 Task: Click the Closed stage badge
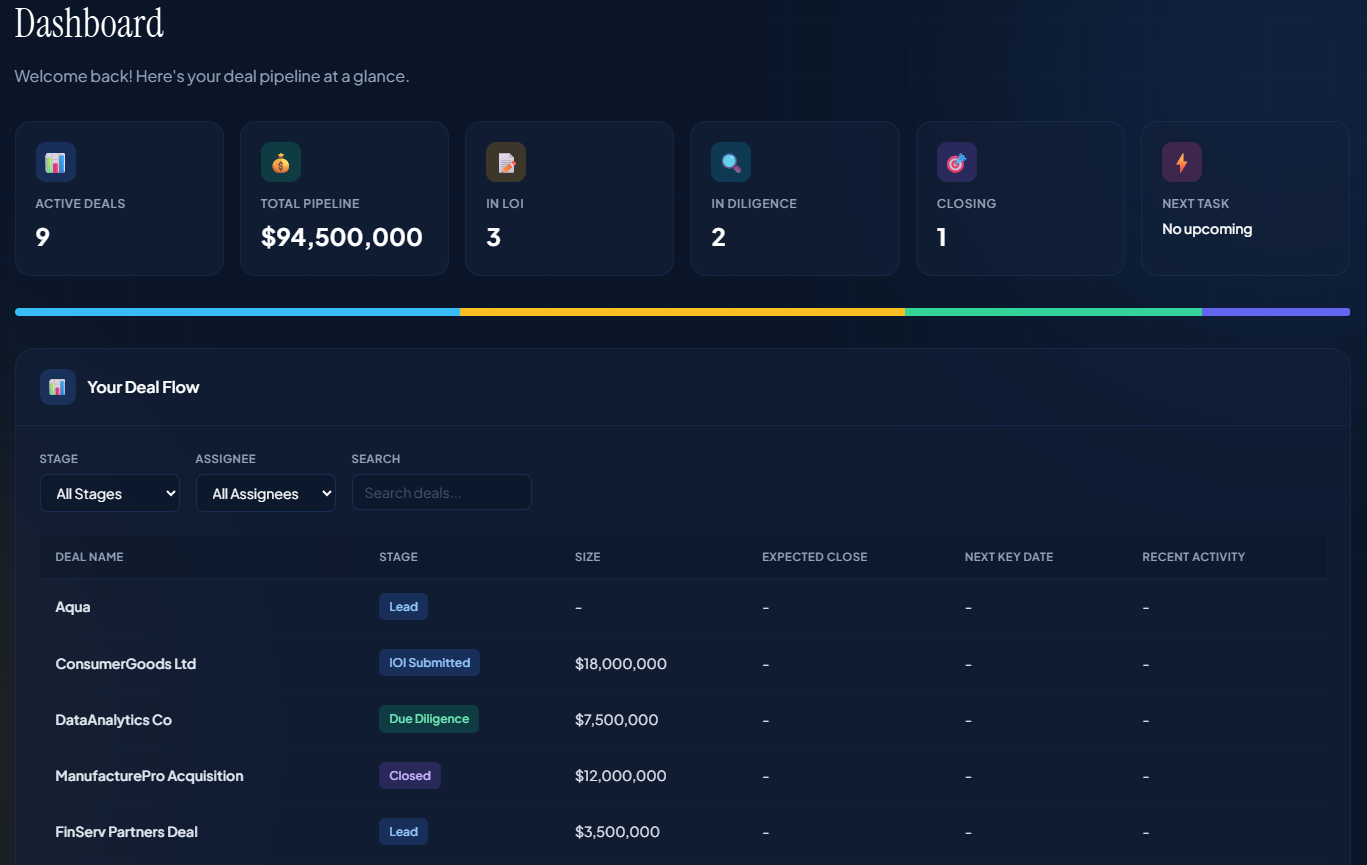(x=410, y=775)
